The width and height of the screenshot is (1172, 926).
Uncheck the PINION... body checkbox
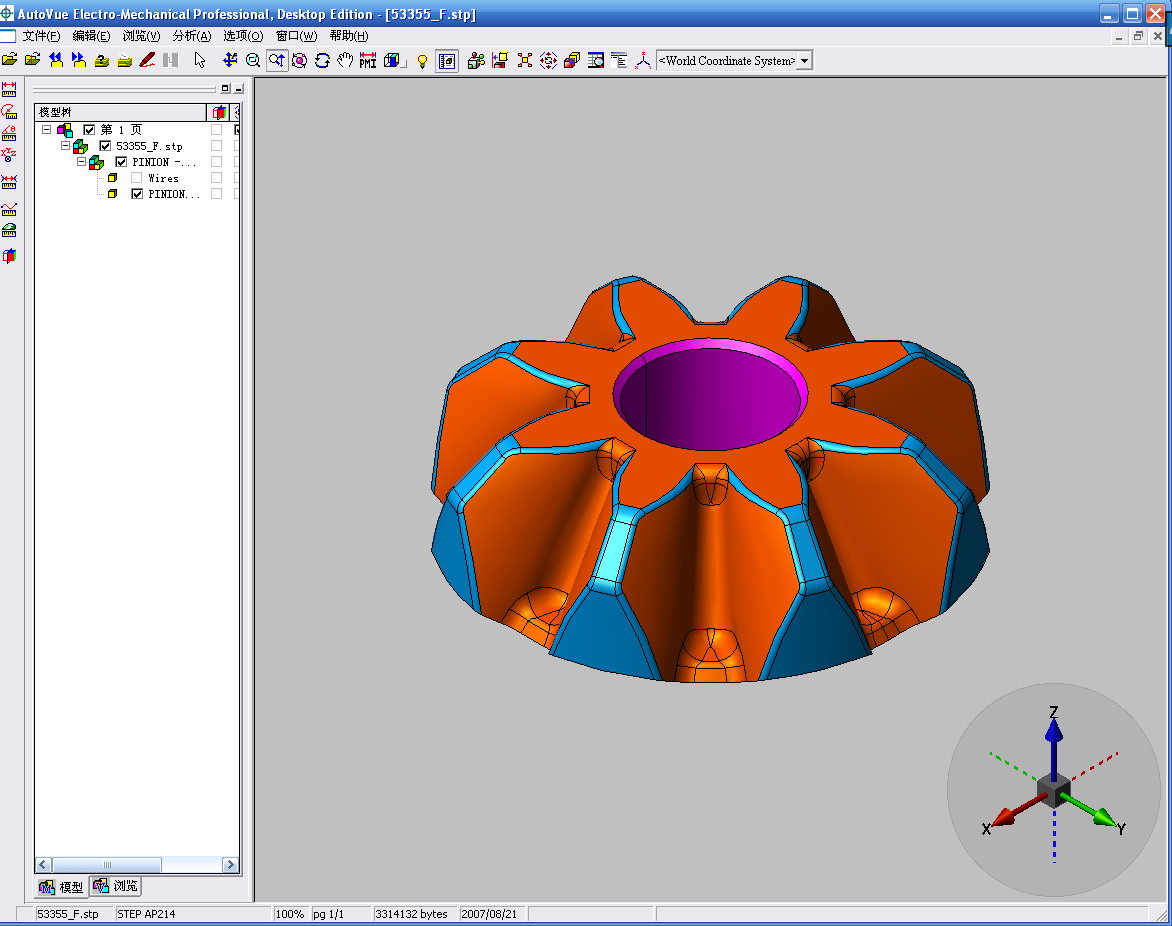(x=137, y=194)
